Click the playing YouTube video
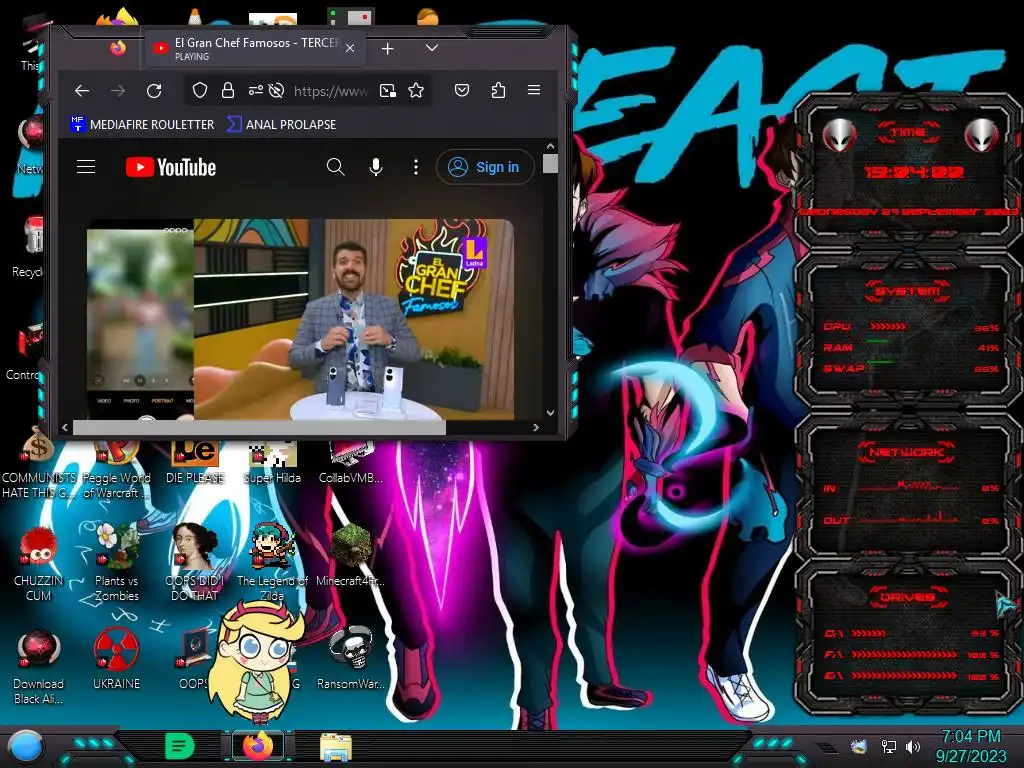Image resolution: width=1024 pixels, height=768 pixels. [x=300, y=319]
